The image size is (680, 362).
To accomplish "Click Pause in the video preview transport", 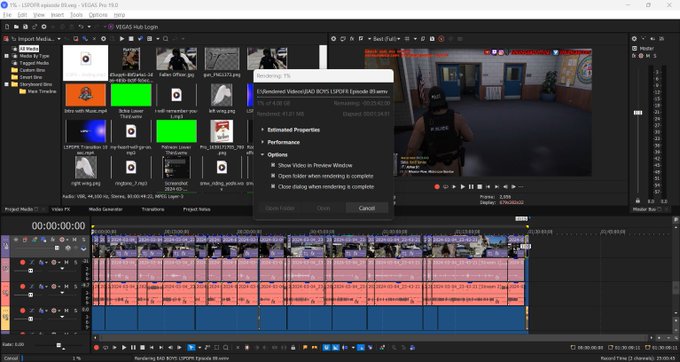I will click(x=471, y=187).
